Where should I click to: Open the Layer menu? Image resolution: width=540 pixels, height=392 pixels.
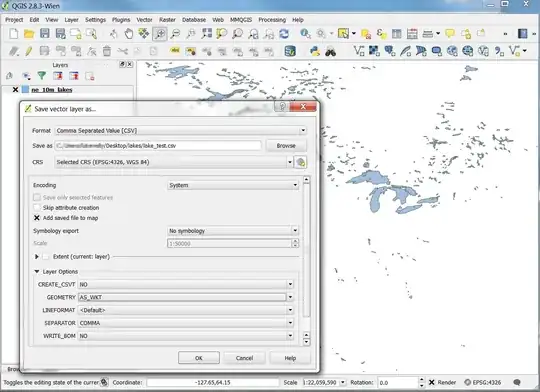pos(71,20)
